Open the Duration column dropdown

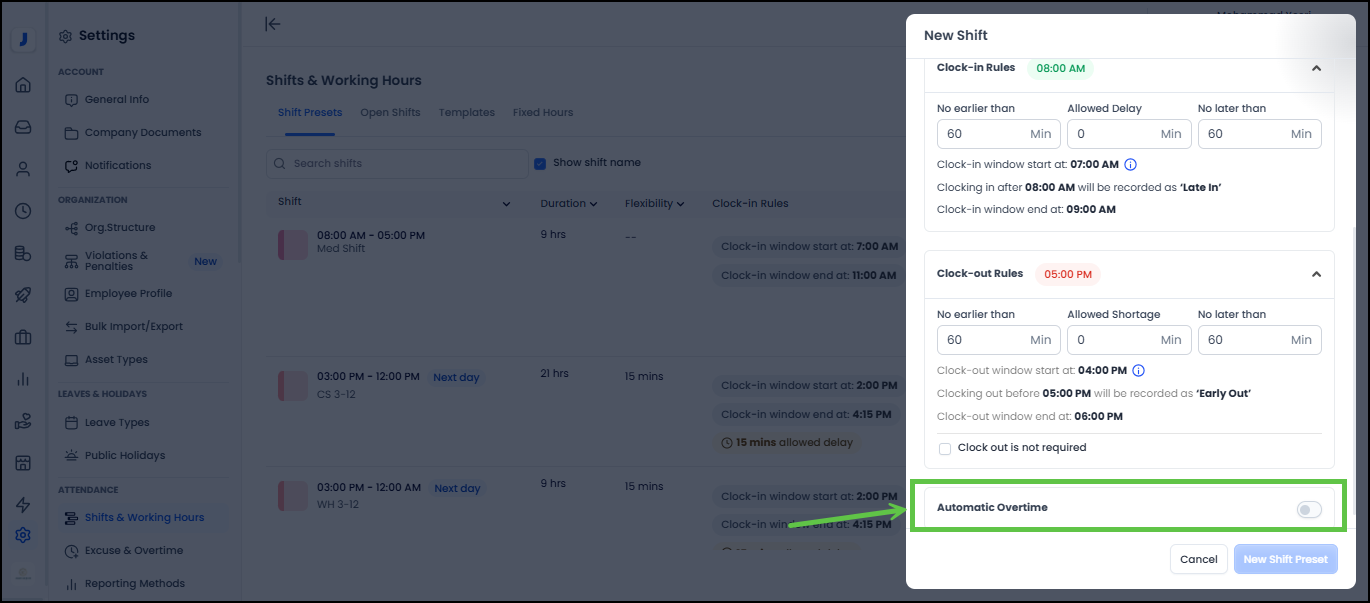569,204
